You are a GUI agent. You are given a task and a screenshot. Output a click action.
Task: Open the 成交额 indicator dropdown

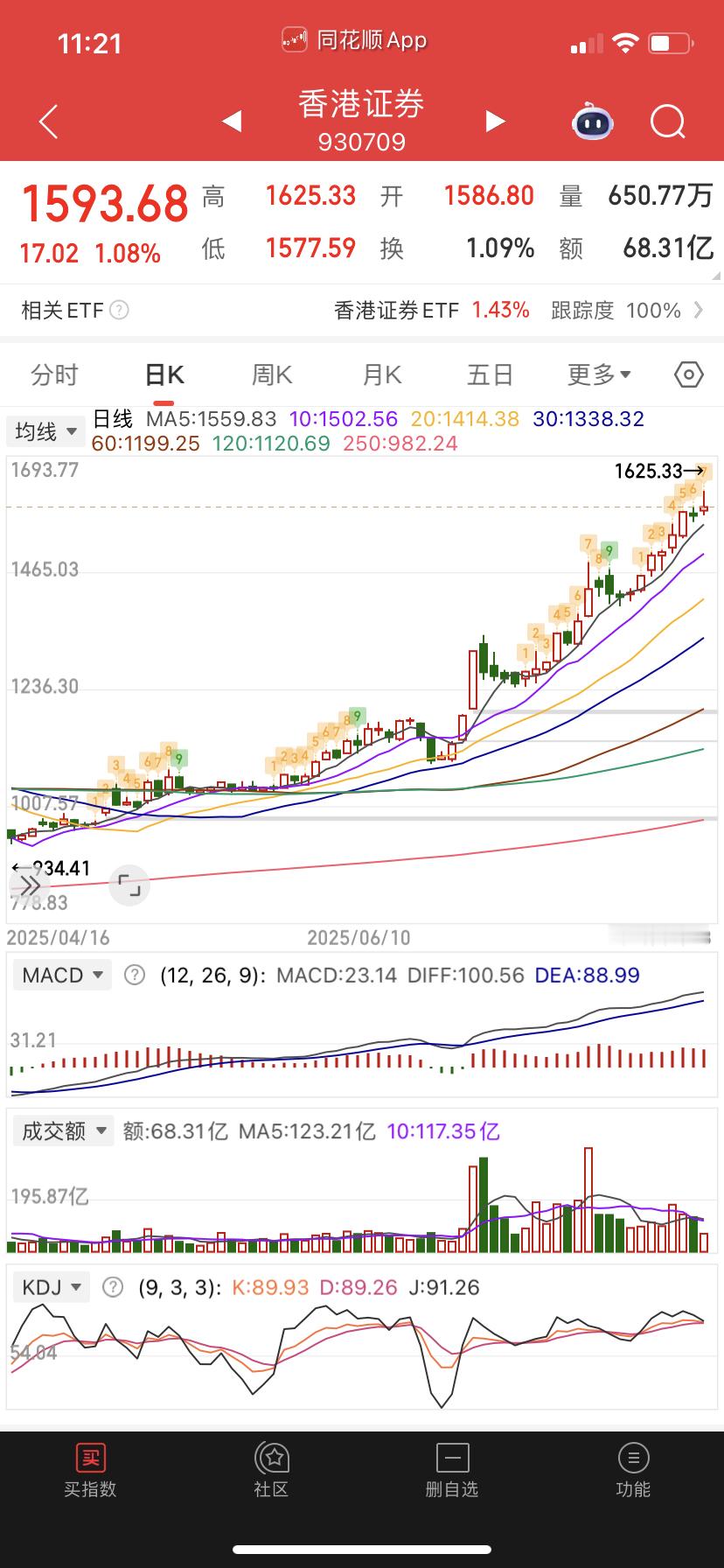(x=64, y=1131)
